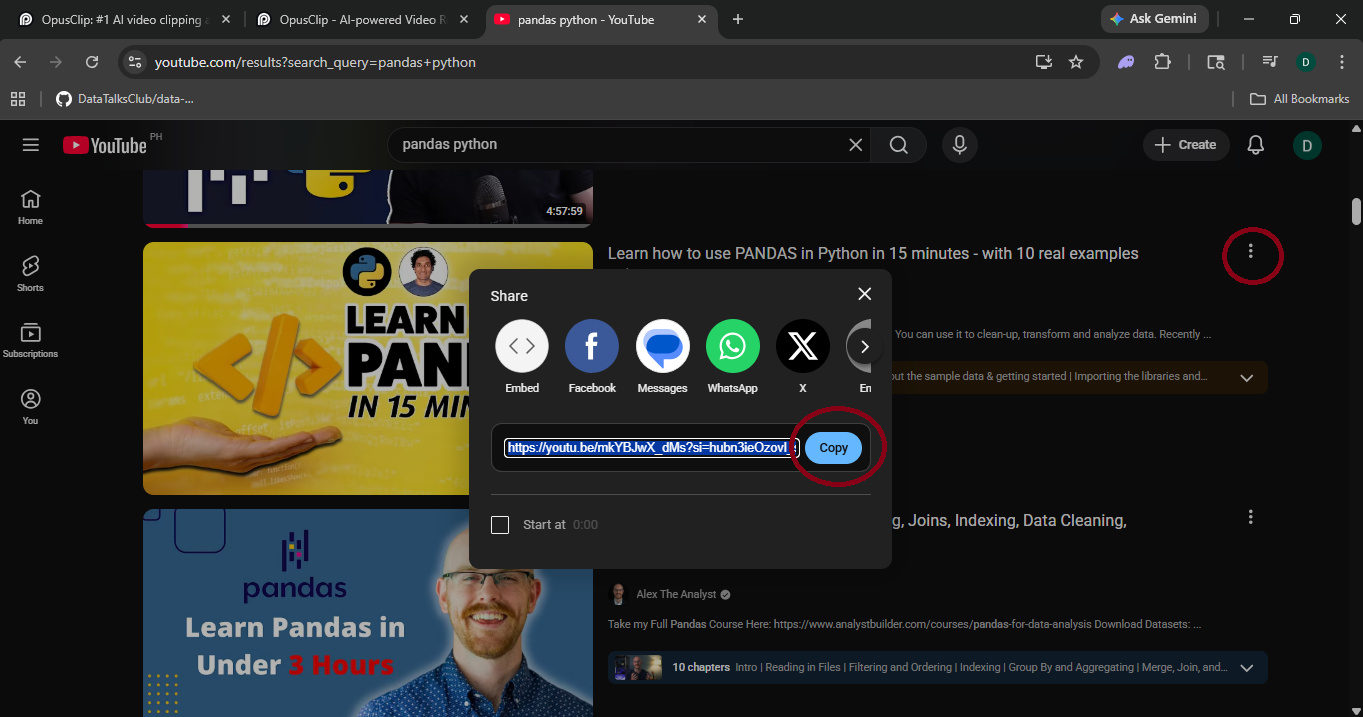Open the DataTalksClub bookmark
Image resolution: width=1363 pixels, height=717 pixels.
pyautogui.click(x=125, y=99)
